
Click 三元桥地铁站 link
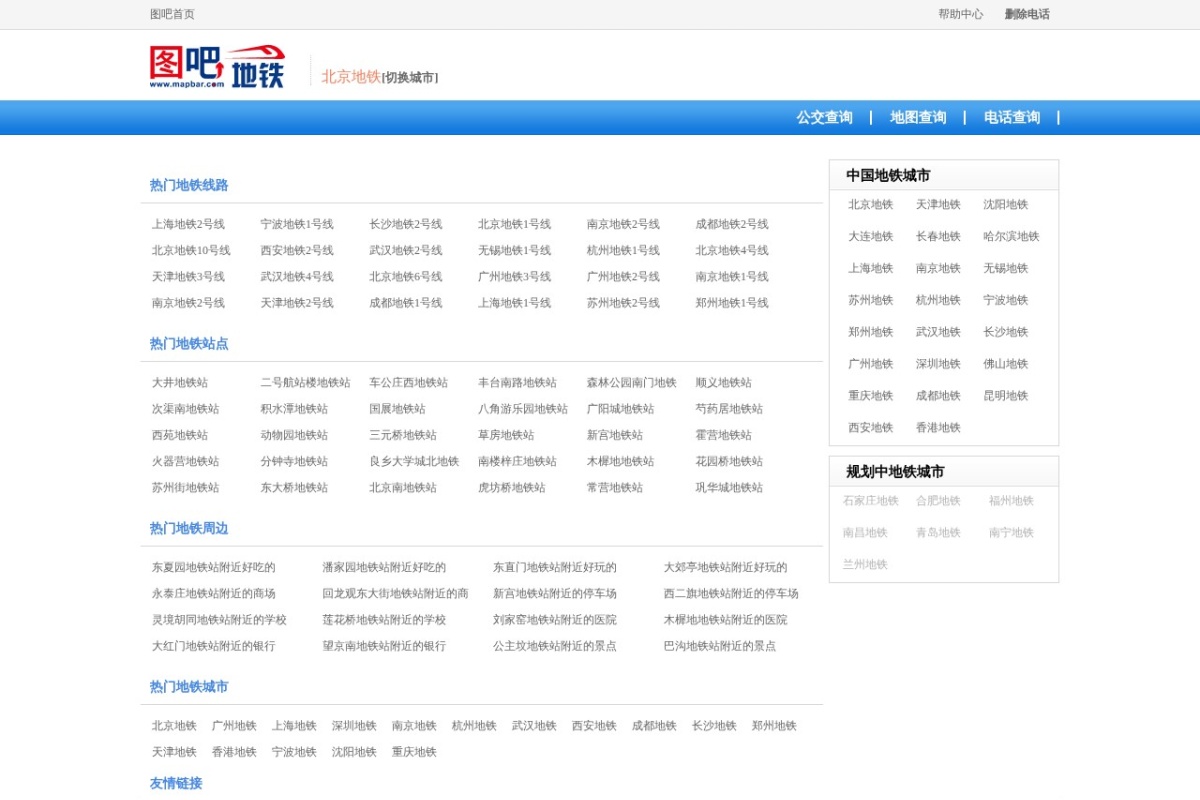(x=402, y=435)
